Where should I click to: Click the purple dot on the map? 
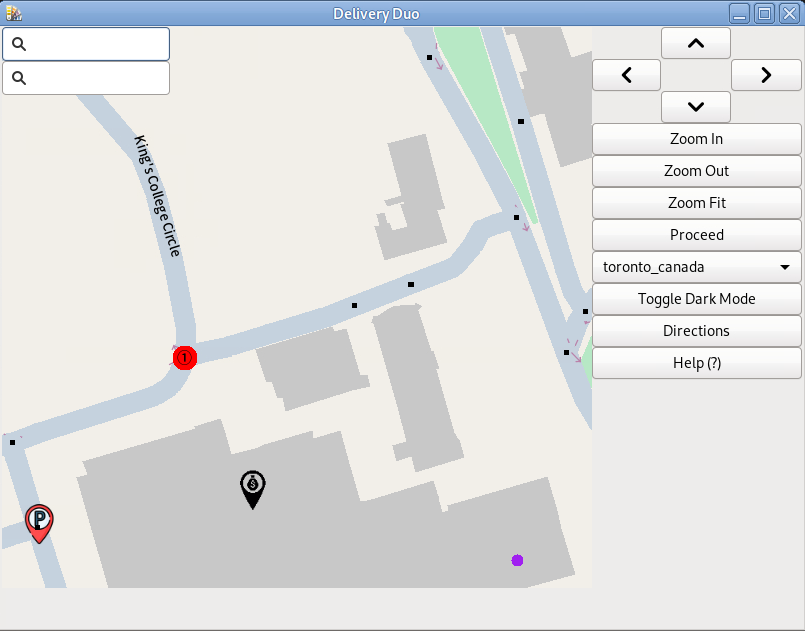517,560
